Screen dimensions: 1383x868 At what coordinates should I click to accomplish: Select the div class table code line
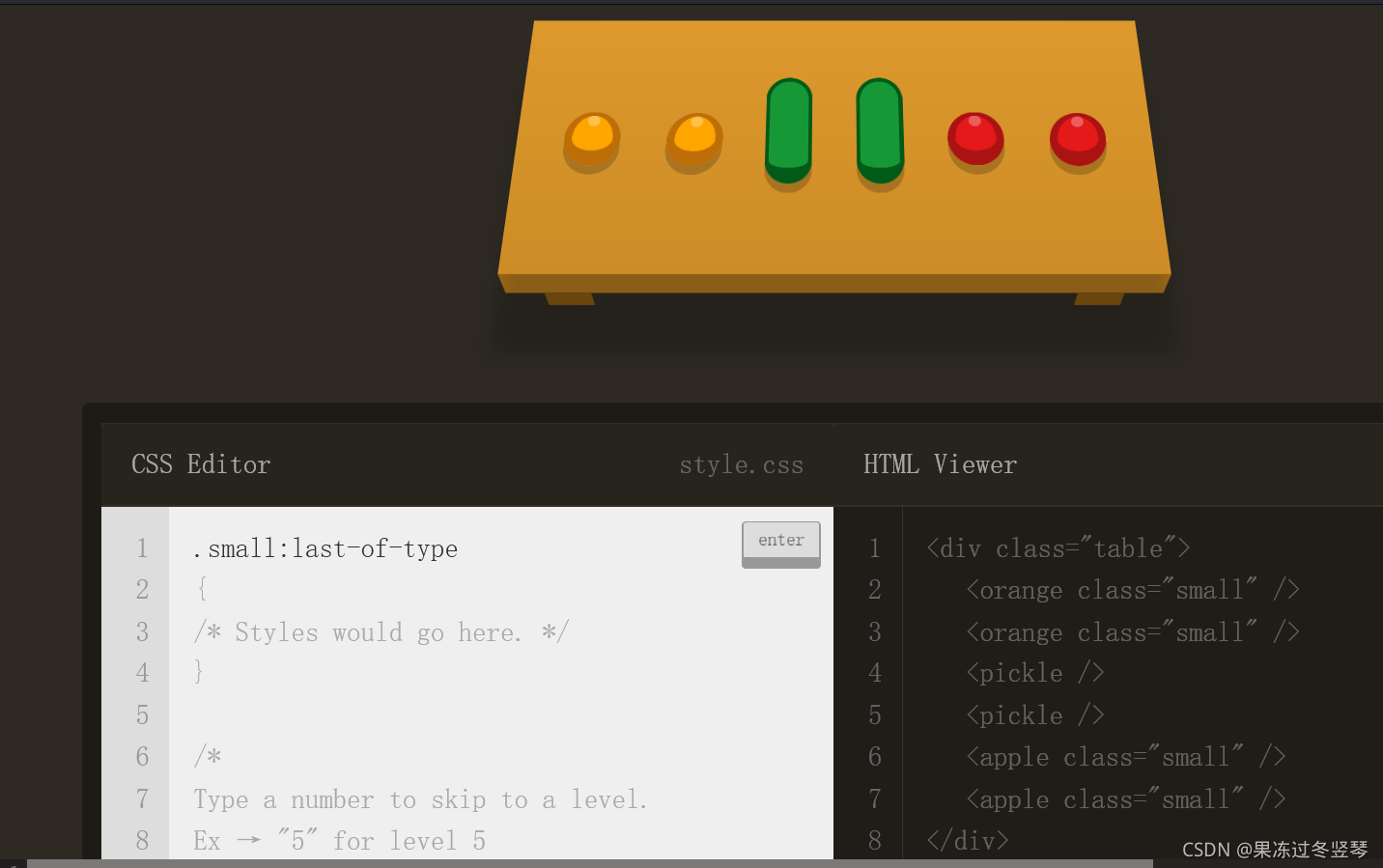[x=1058, y=547]
